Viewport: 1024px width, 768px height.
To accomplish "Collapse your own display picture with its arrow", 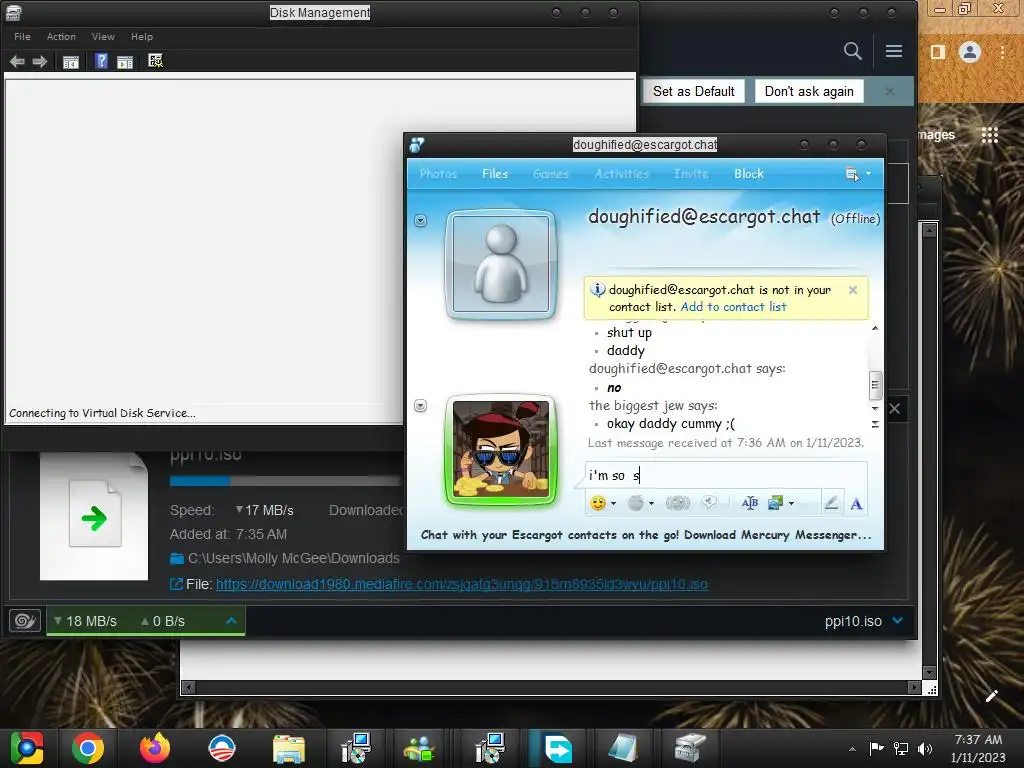I will (421, 406).
